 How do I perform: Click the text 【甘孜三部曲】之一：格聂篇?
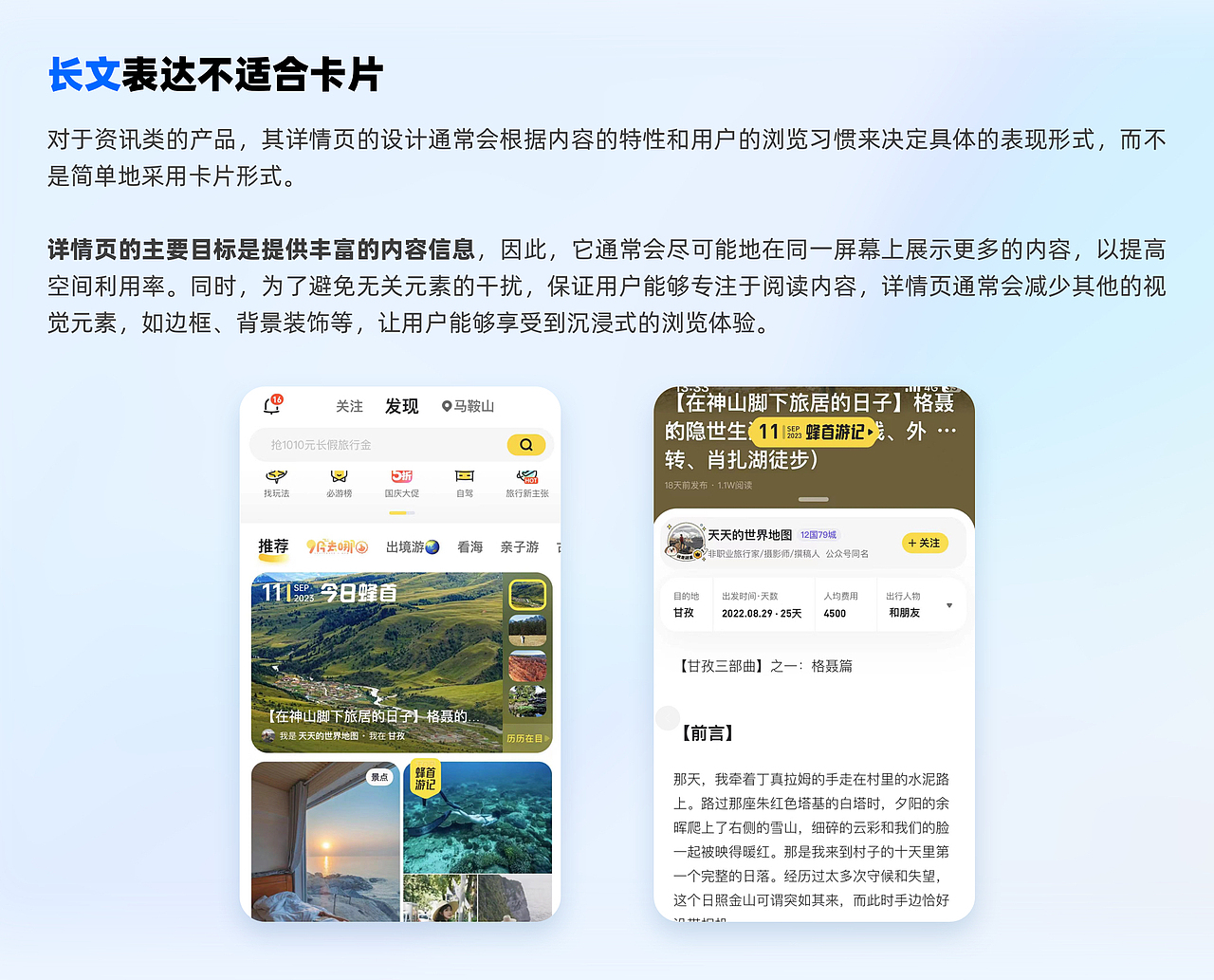[x=763, y=666]
